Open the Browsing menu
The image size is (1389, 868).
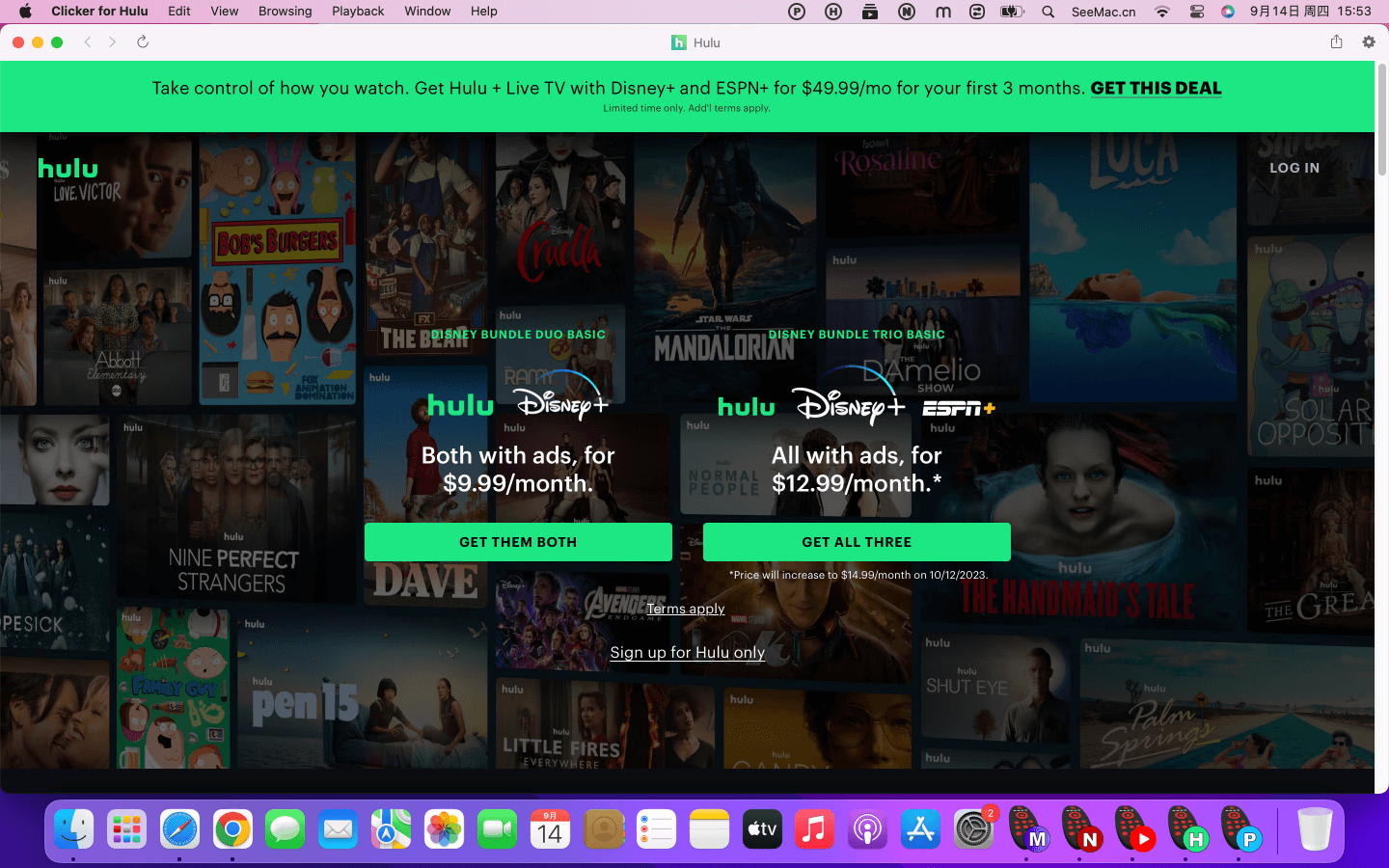pos(285,12)
